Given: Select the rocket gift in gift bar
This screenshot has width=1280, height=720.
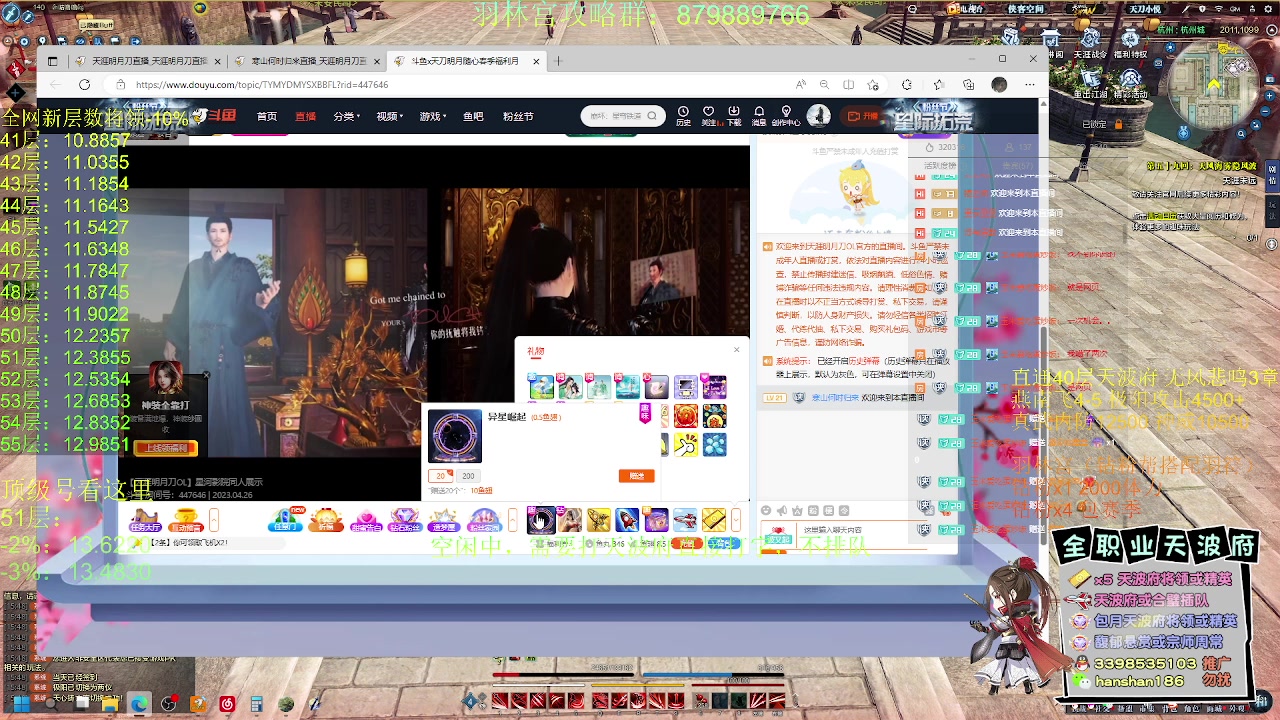Looking at the screenshot, I should (x=627, y=520).
